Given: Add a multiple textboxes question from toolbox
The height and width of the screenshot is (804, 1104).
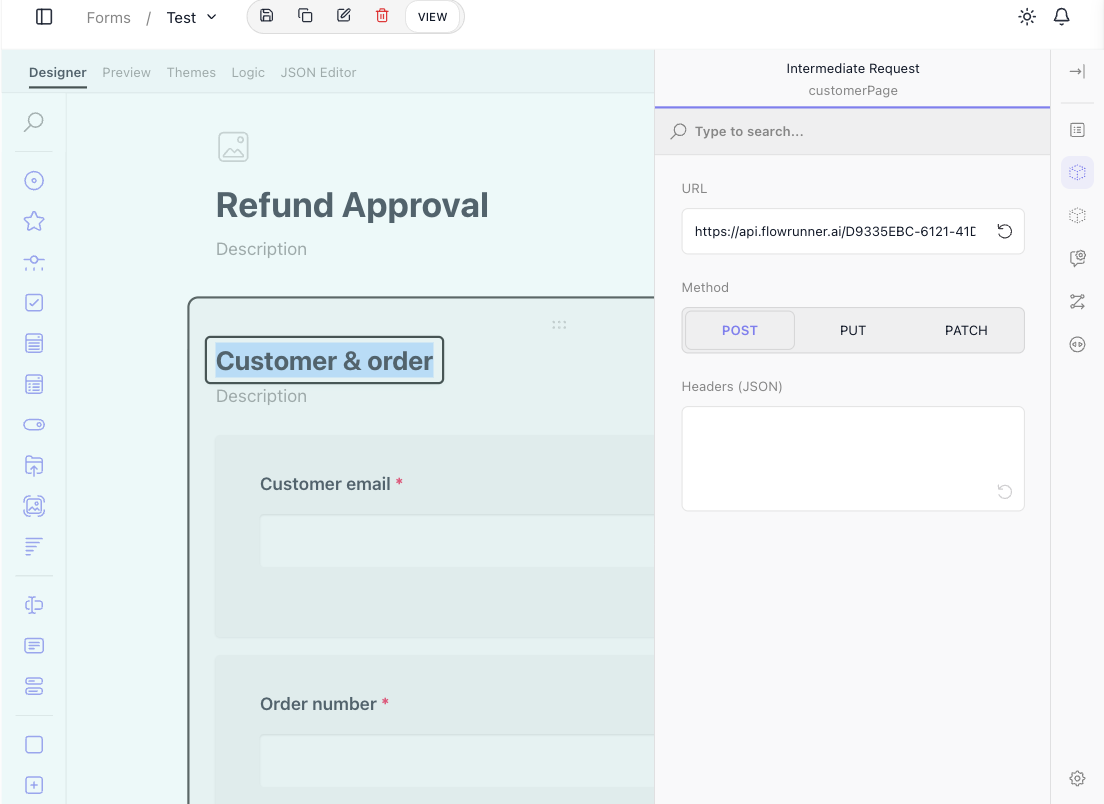Looking at the screenshot, I should coord(34,686).
